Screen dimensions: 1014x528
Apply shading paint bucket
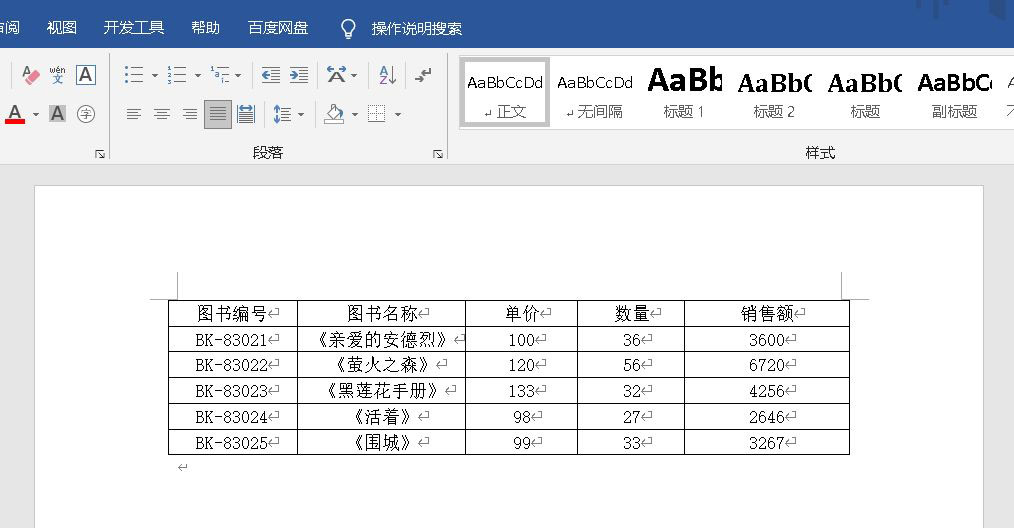[x=334, y=114]
